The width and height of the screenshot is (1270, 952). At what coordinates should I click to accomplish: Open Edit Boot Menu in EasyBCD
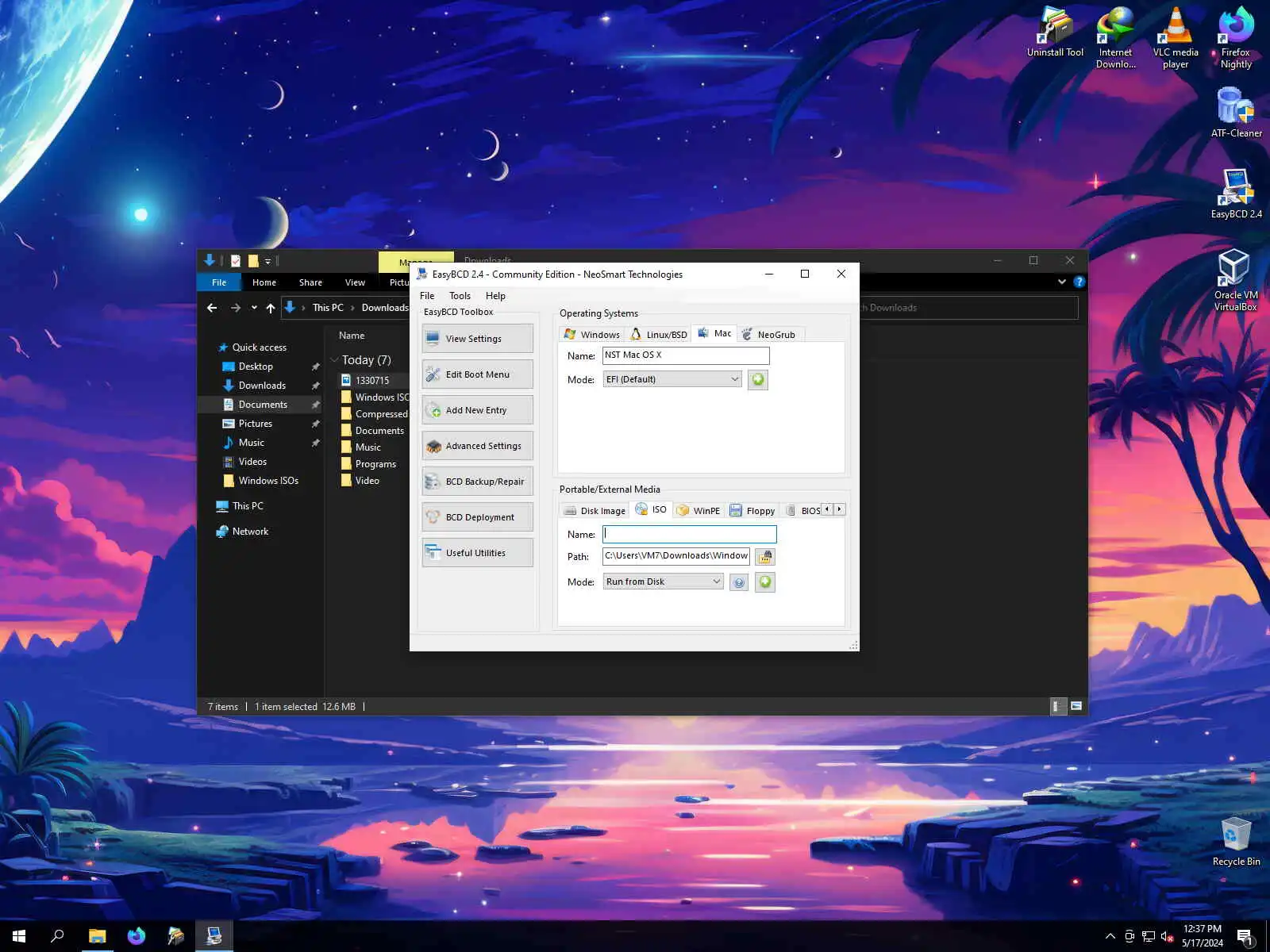478,374
